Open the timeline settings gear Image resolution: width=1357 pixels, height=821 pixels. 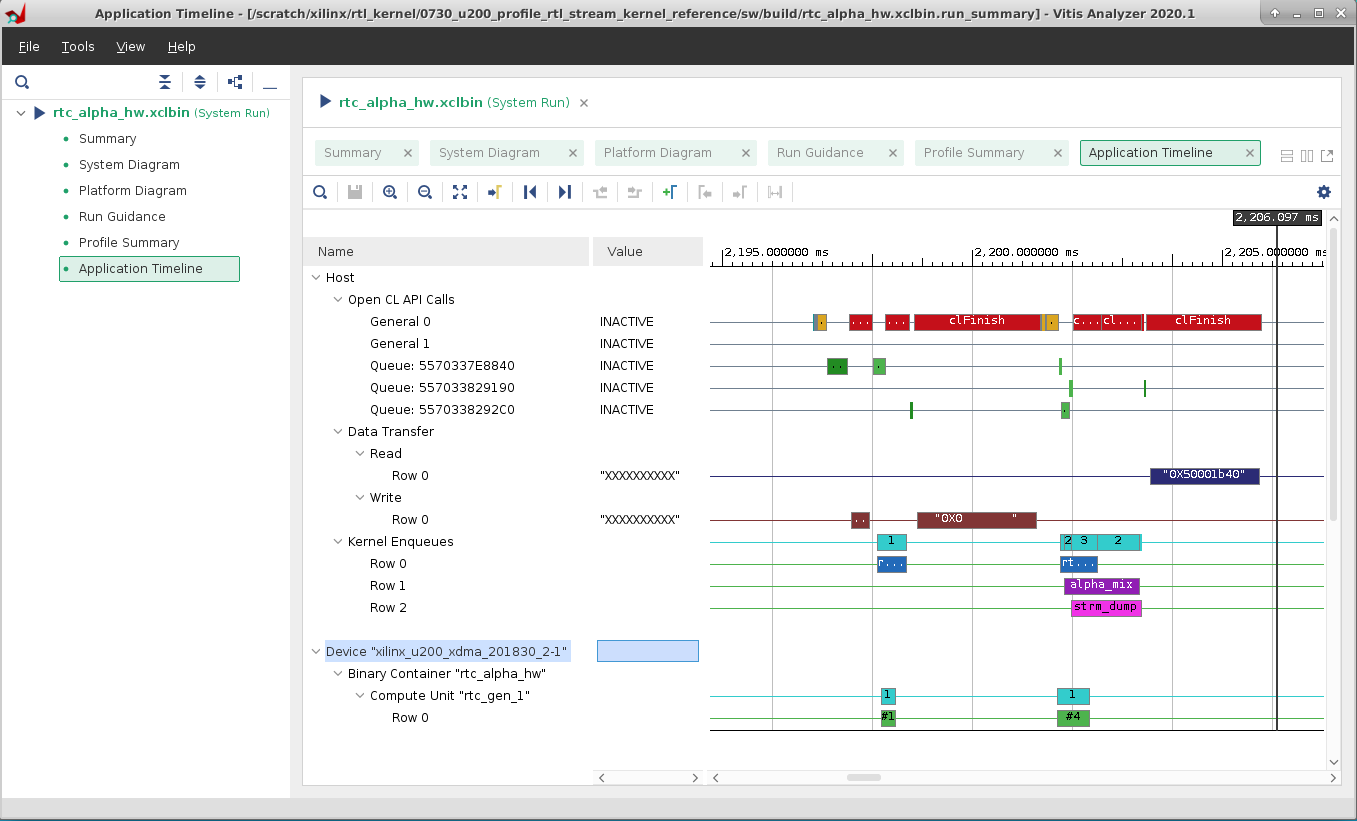pos(1324,191)
